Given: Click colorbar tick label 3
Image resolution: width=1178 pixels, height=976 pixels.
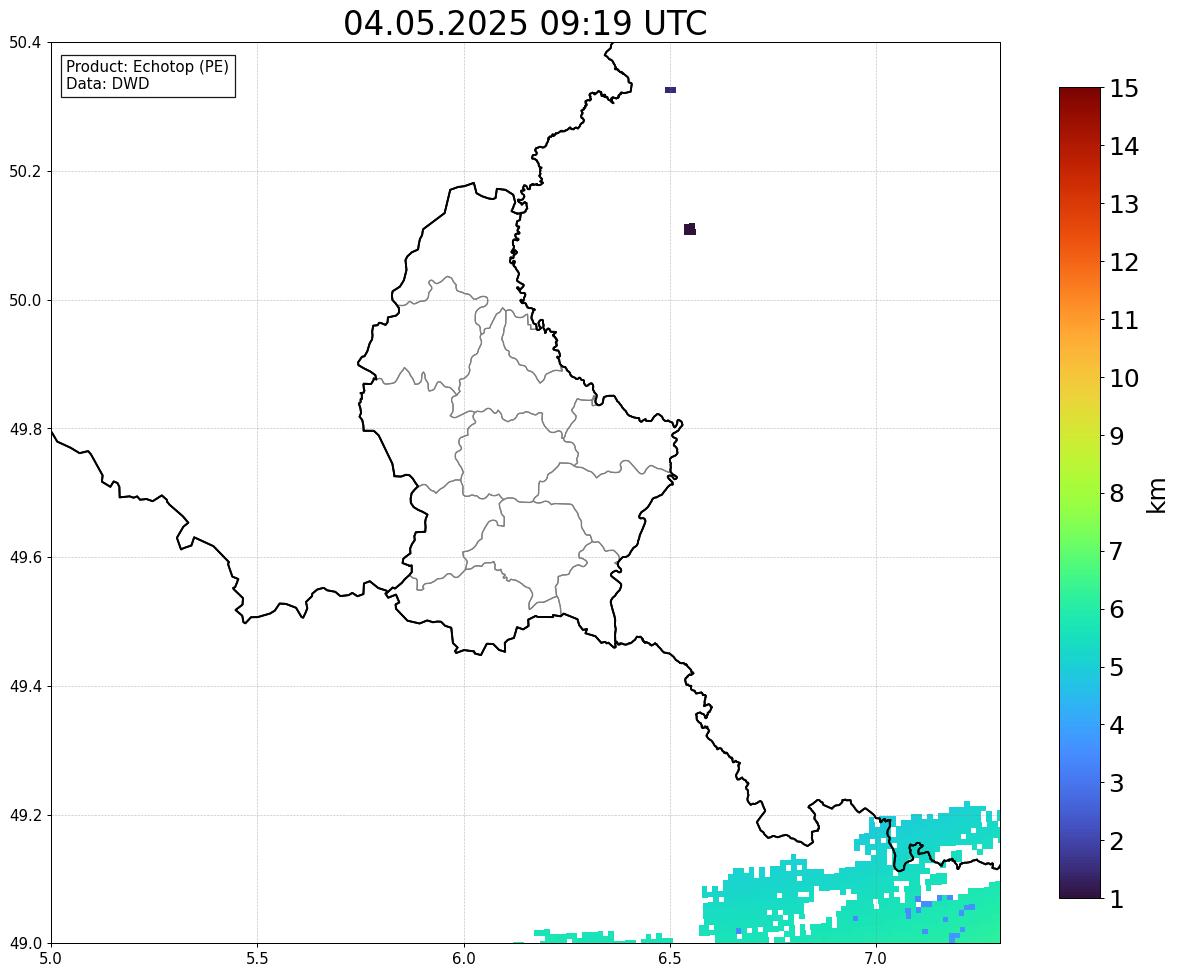Looking at the screenshot, I should 1117,783.
